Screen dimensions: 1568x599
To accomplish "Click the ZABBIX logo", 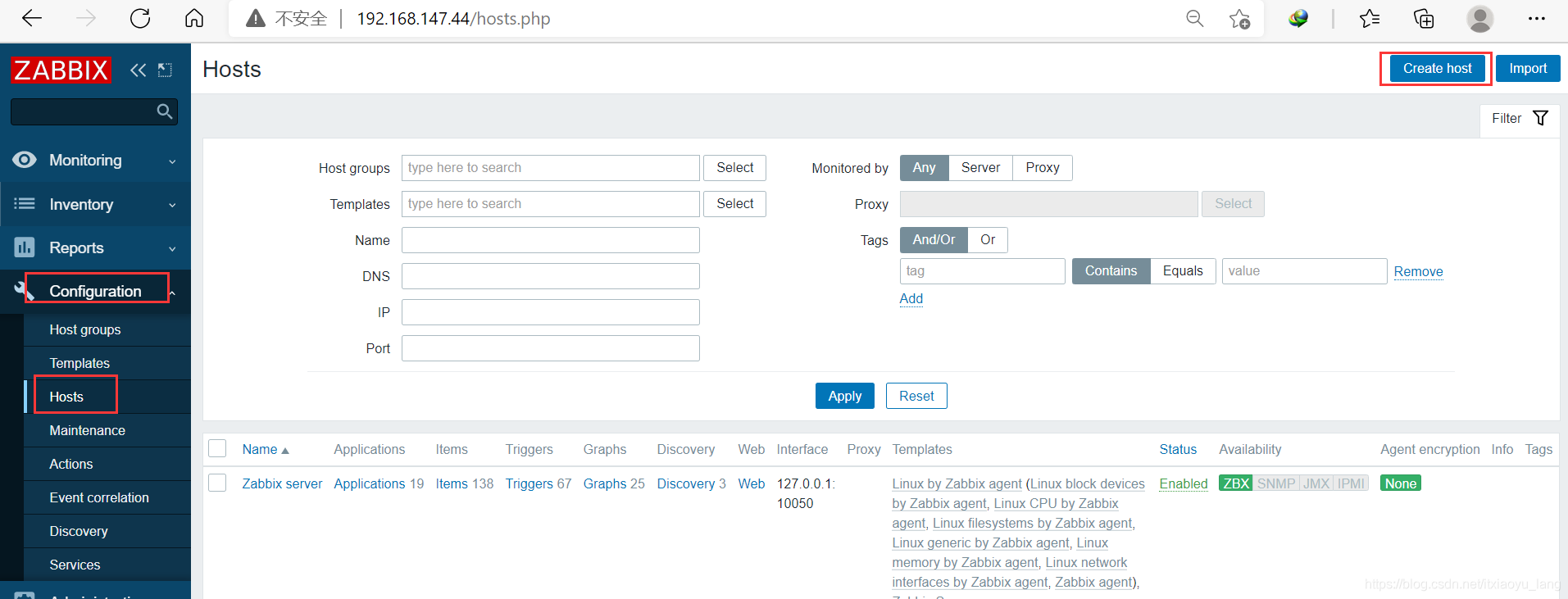I will [61, 70].
